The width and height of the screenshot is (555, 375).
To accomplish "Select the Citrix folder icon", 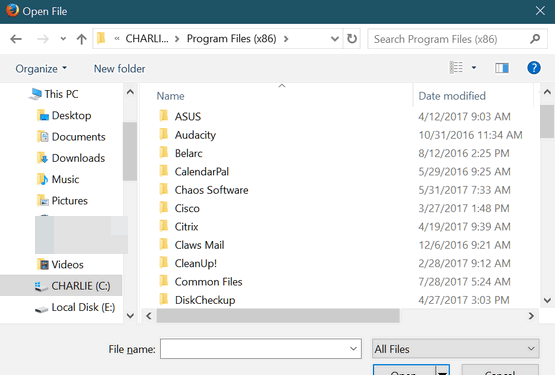I will coord(164,226).
